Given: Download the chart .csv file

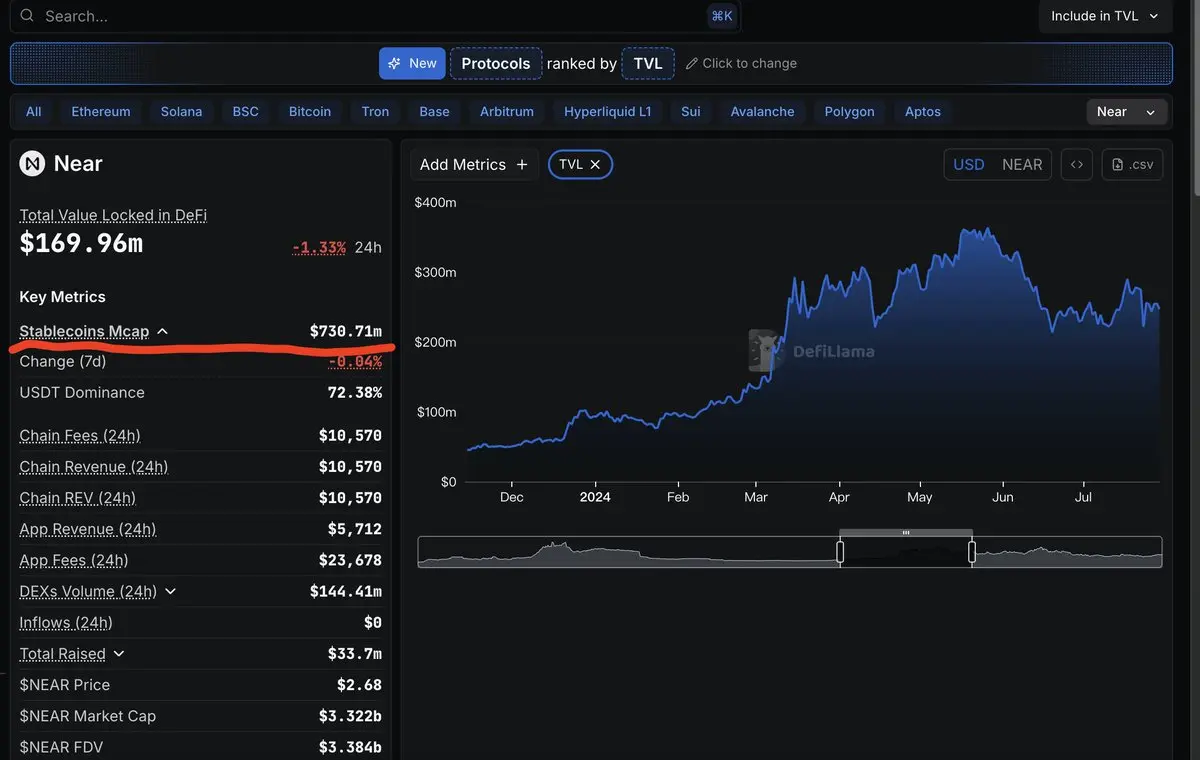Looking at the screenshot, I should 1132,164.
